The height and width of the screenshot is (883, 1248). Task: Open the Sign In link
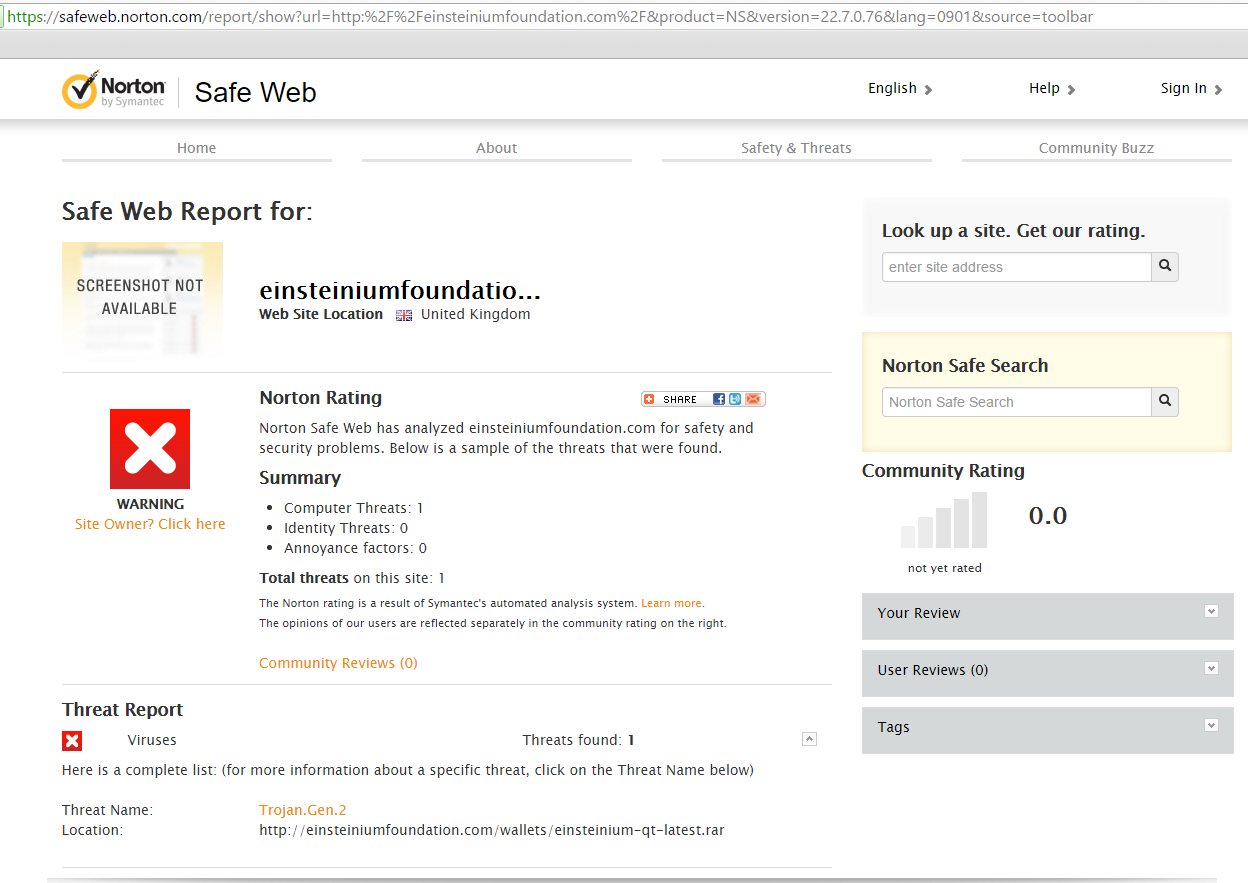coord(1191,88)
